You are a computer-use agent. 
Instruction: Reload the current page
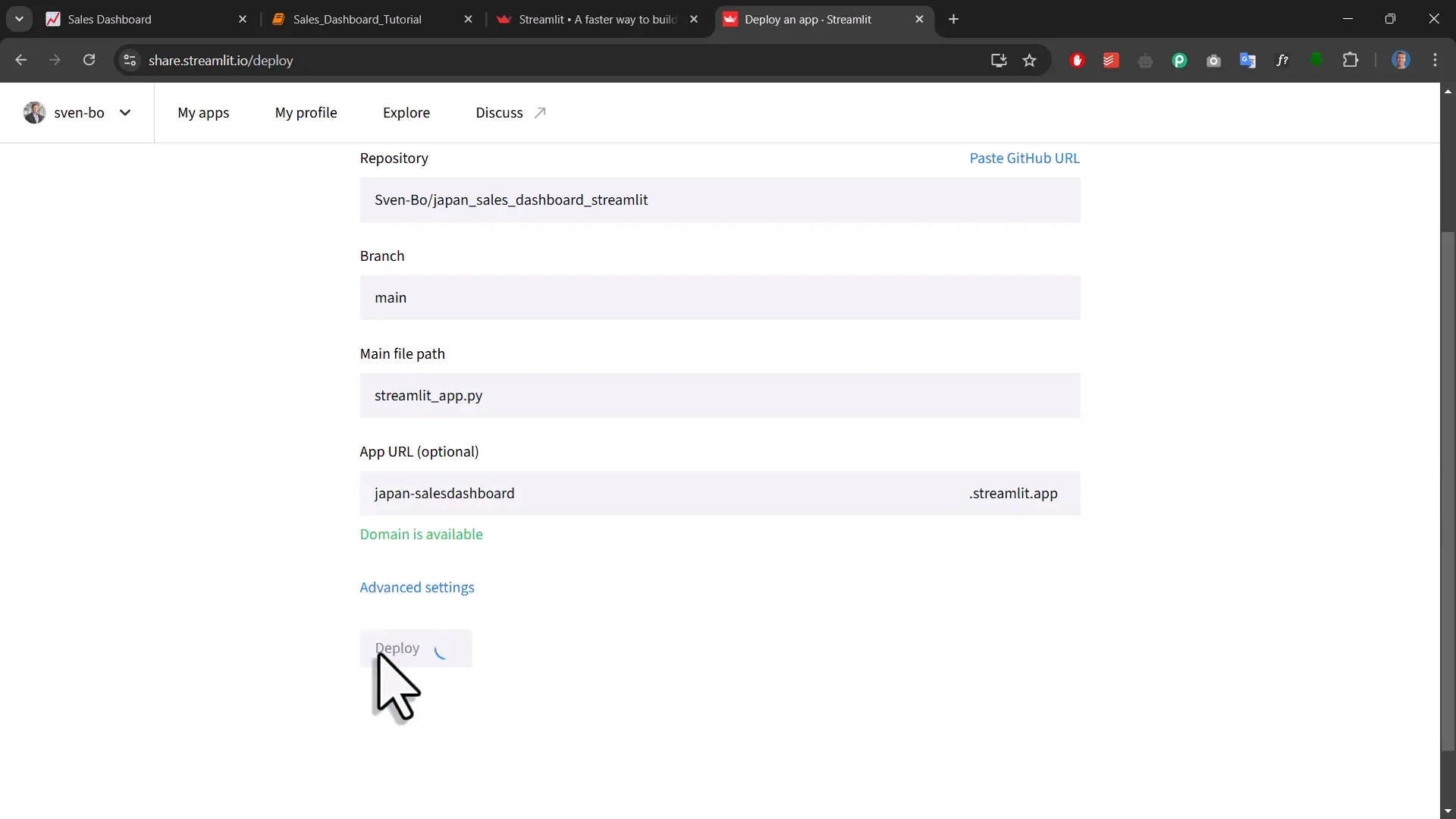coord(89,61)
